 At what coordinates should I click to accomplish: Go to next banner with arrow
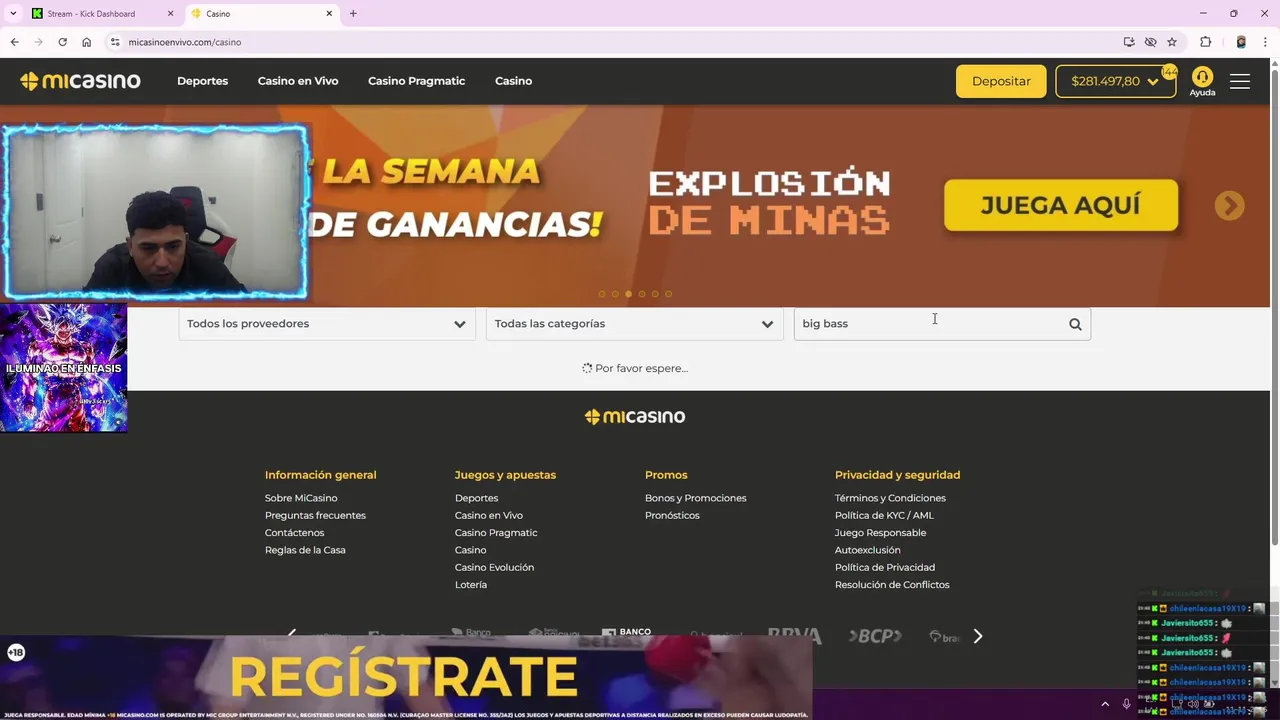(1229, 205)
